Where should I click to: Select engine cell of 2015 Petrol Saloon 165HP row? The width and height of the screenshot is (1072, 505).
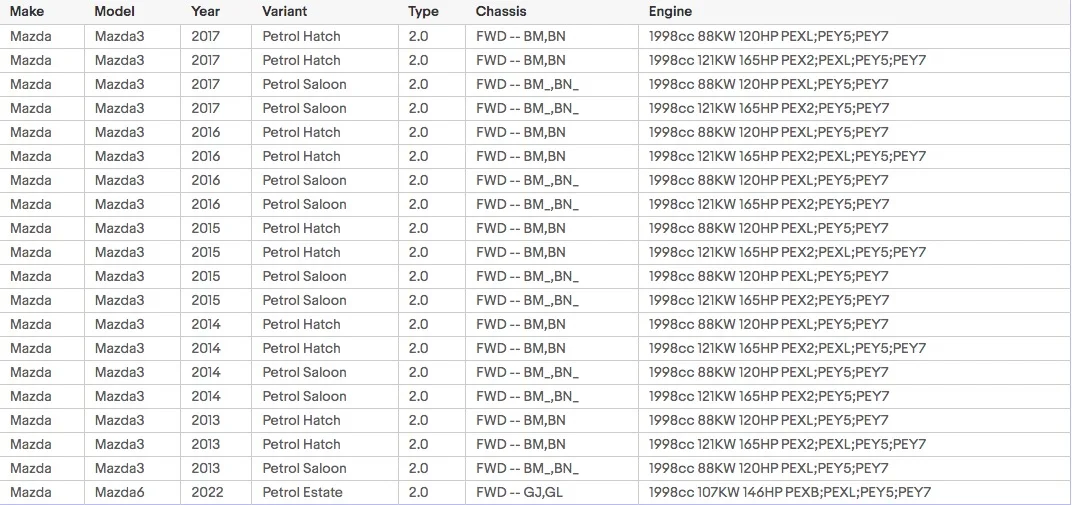[855, 300]
